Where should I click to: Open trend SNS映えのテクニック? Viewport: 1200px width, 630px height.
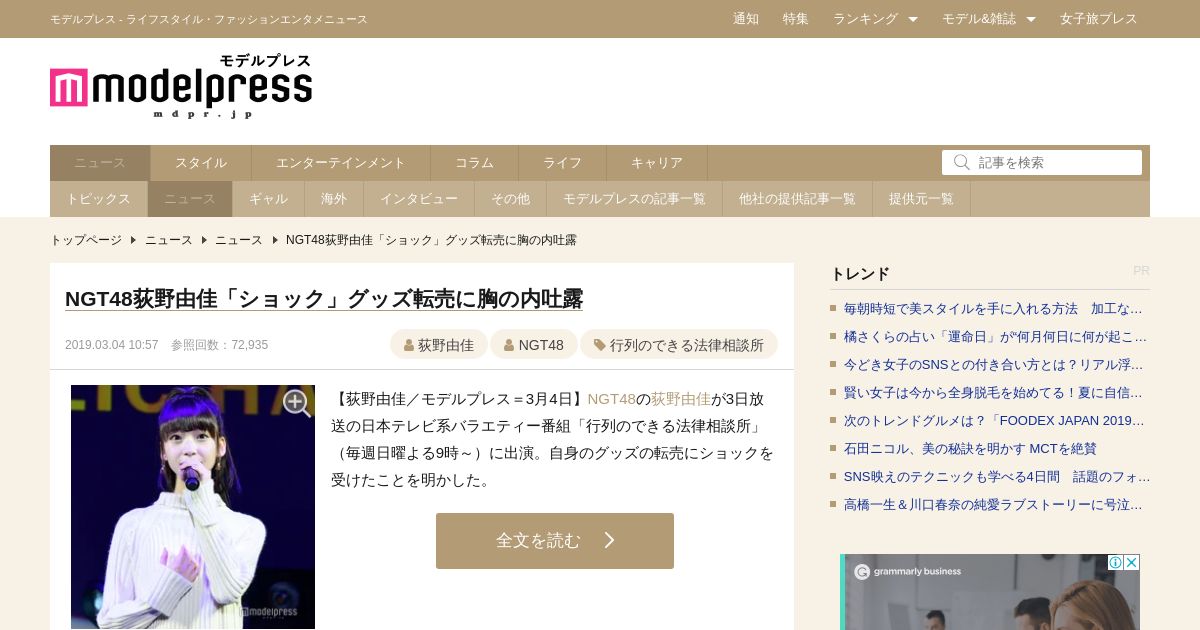997,476
